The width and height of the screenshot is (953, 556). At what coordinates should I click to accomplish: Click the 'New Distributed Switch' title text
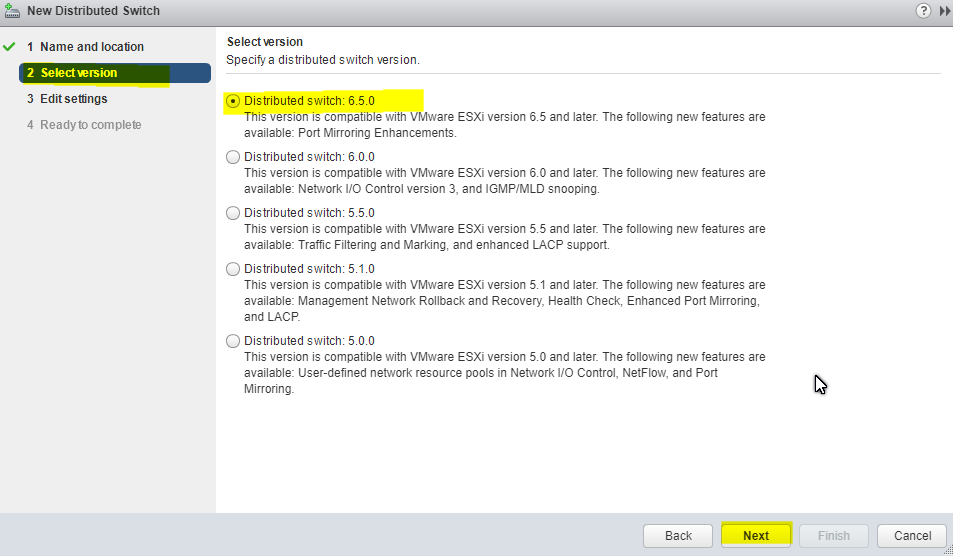coord(94,11)
